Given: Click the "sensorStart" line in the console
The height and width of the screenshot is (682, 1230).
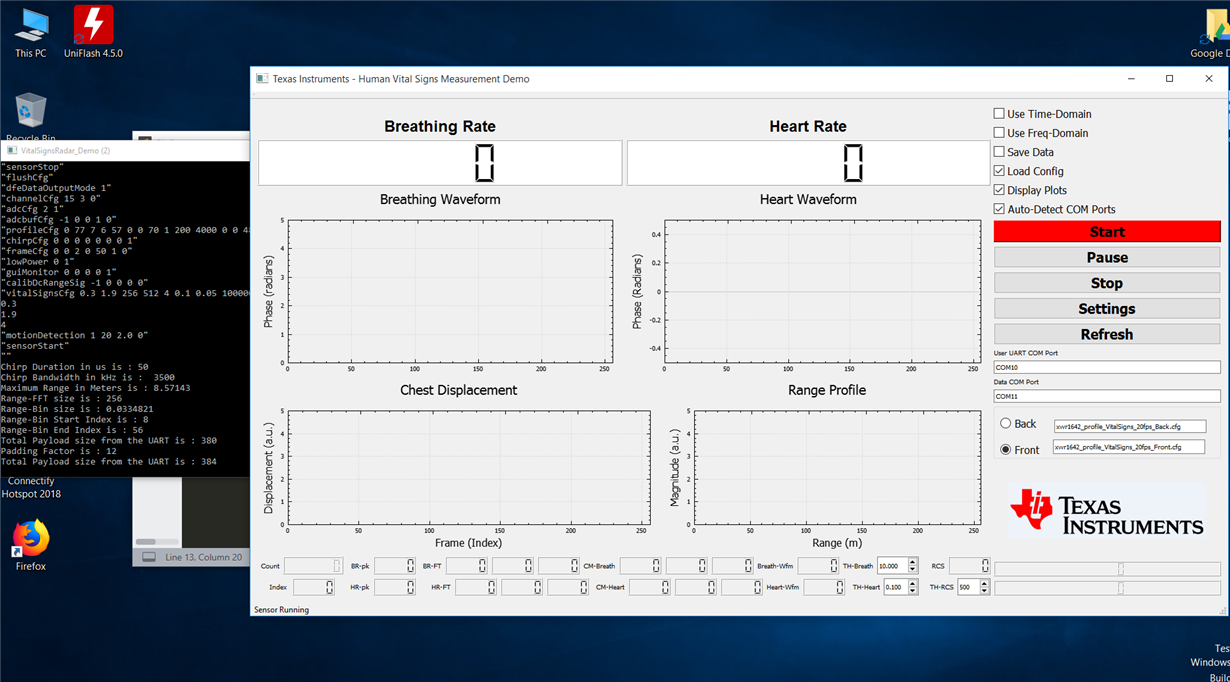Looking at the screenshot, I should point(34,346).
